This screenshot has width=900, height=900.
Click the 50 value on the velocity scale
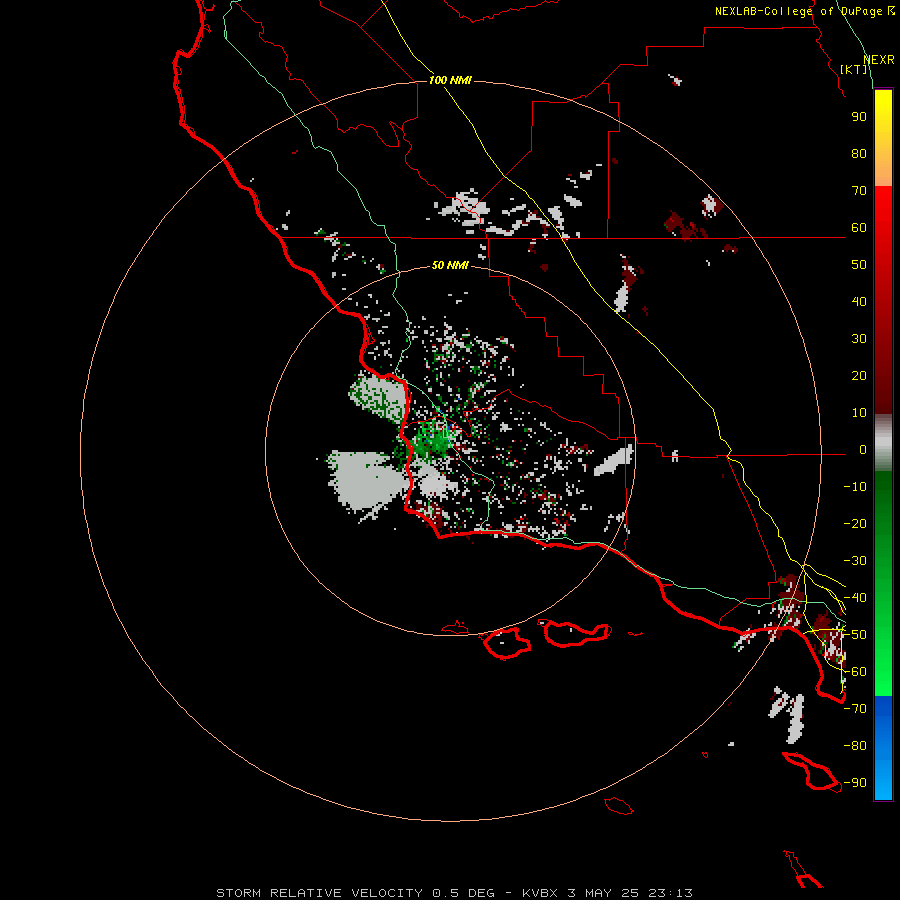pos(859,265)
